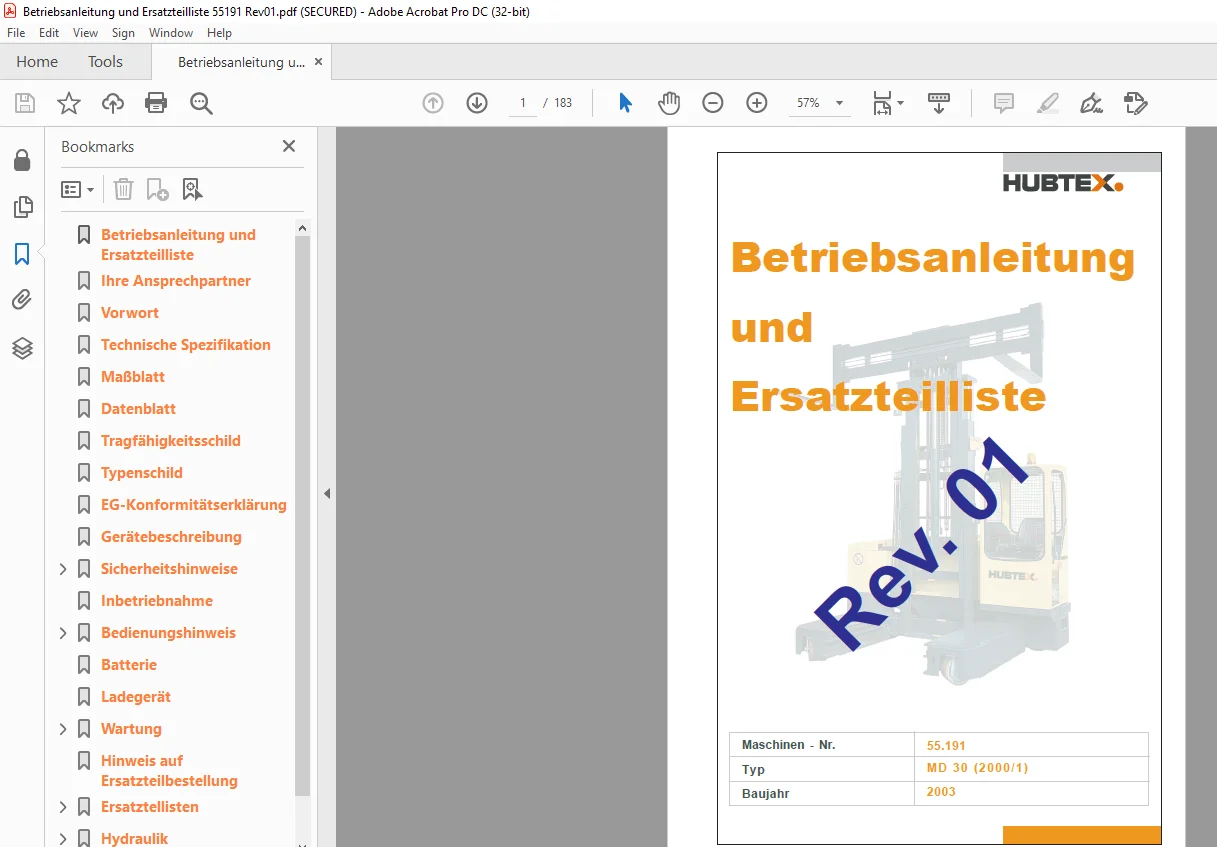Open the Fill and Sign tool
This screenshot has width=1217, height=847.
[1091, 103]
